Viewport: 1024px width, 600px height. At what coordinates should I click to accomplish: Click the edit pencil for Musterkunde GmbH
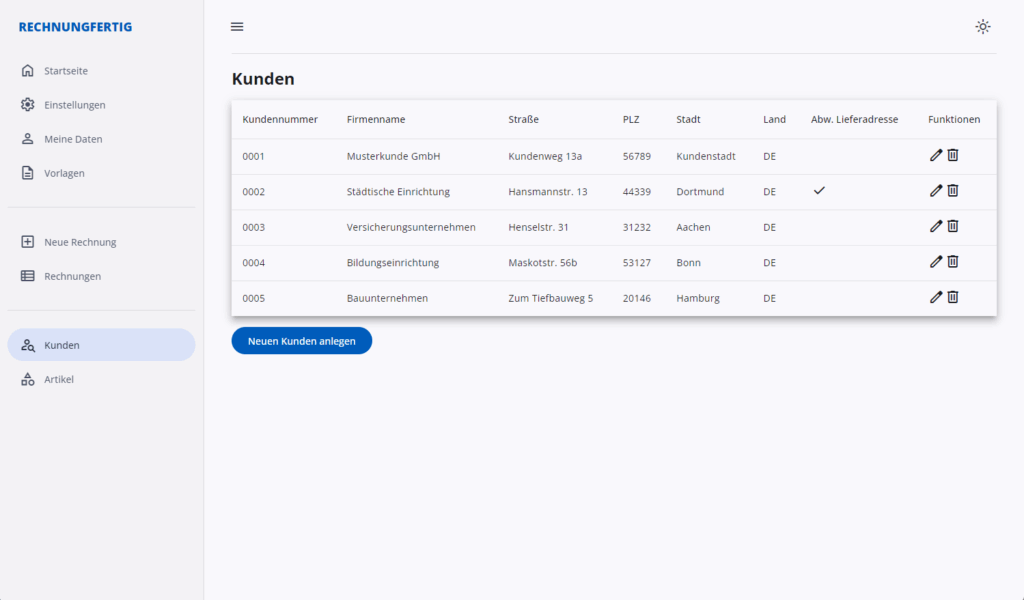pos(936,155)
